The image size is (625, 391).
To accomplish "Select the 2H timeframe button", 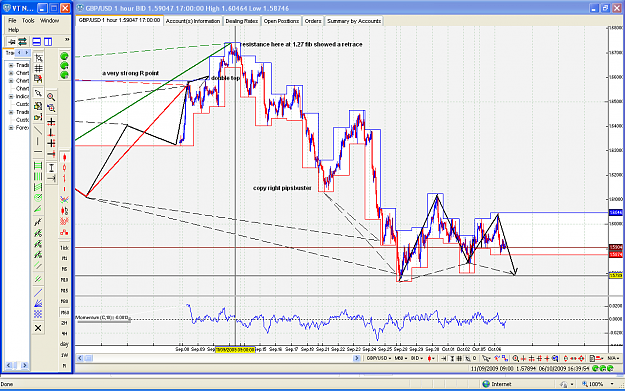I will click(64, 323).
